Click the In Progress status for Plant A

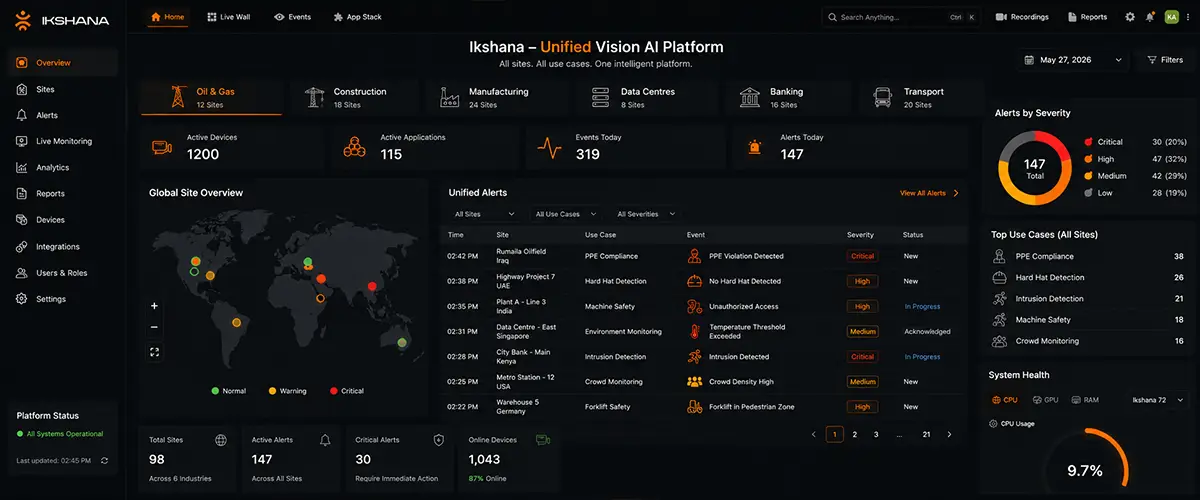[922, 306]
